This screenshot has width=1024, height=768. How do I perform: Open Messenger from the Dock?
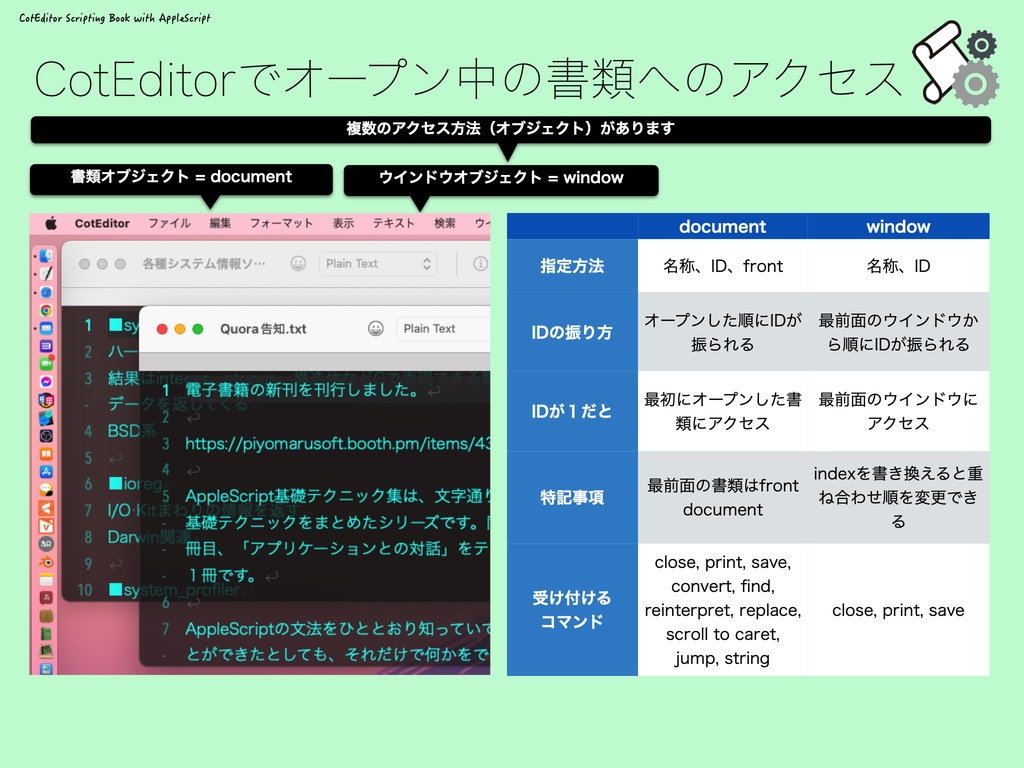[x=44, y=382]
